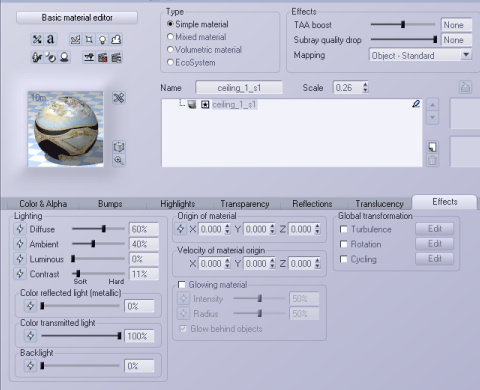The height and width of the screenshot is (390, 480).
Task: Increase Scale value with stepper arrow
Action: point(365,84)
